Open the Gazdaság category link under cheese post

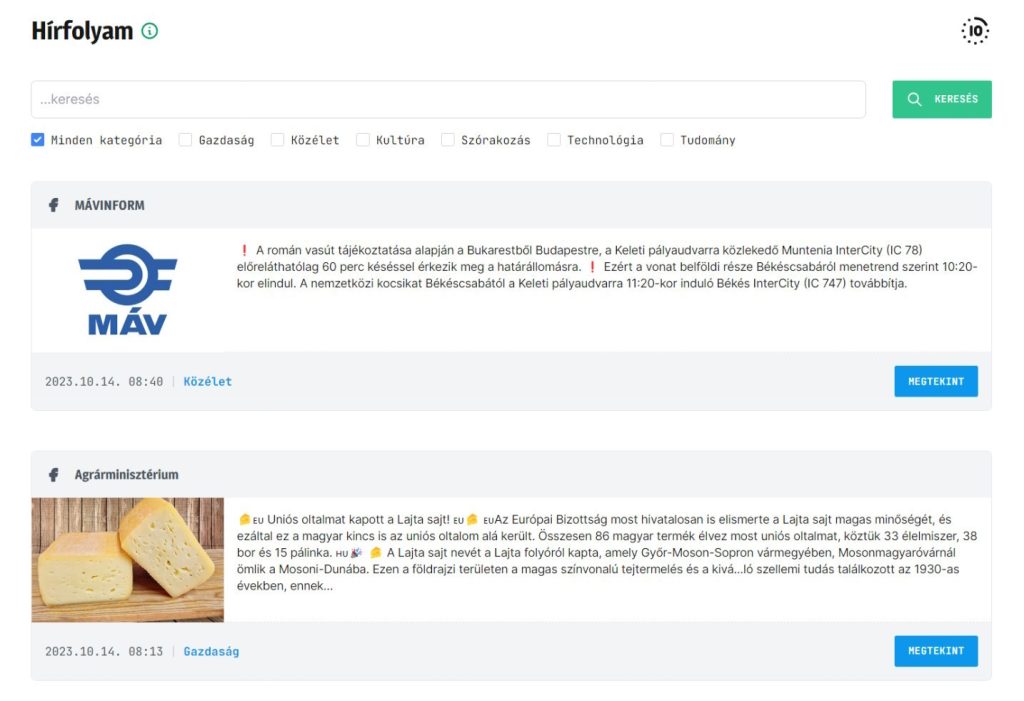pyautogui.click(x=211, y=651)
